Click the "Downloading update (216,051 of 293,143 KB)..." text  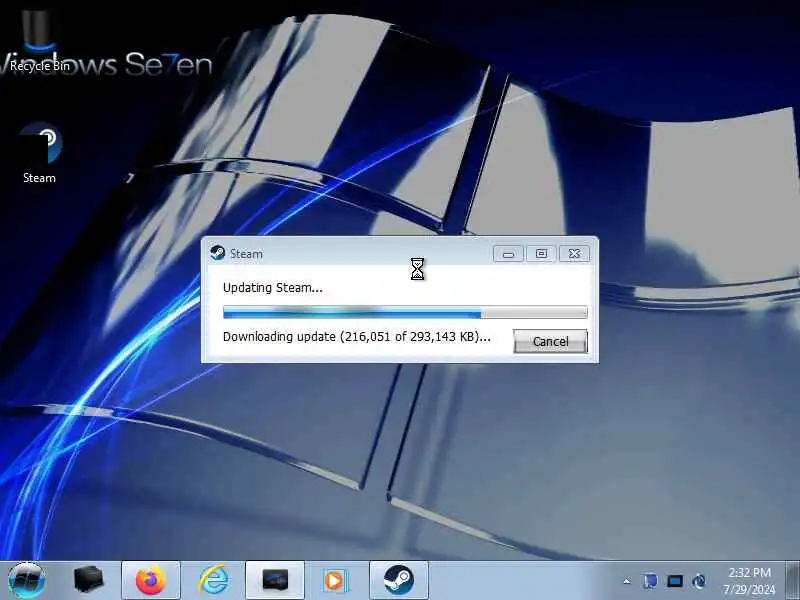357,337
